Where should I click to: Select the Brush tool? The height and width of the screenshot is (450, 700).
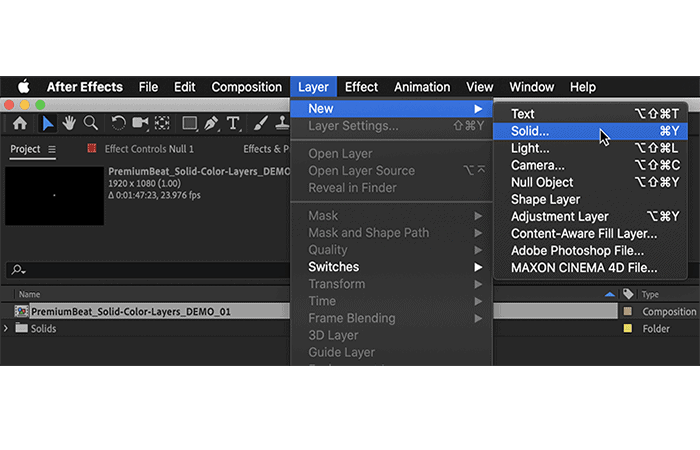(260, 124)
